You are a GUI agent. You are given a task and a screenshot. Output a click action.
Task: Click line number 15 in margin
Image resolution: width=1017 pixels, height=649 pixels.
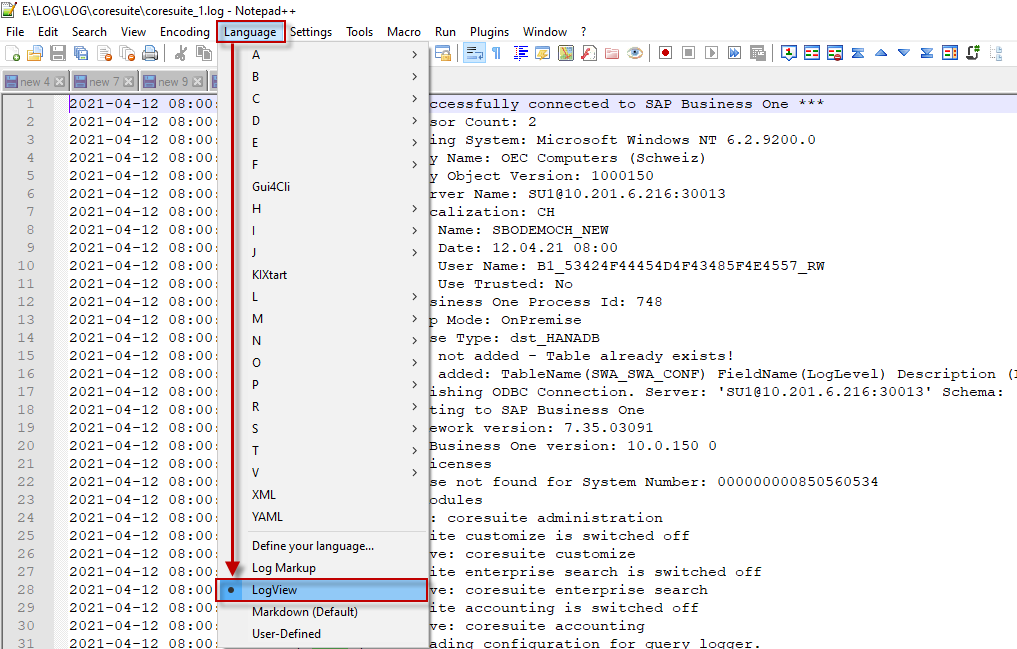pos(26,356)
